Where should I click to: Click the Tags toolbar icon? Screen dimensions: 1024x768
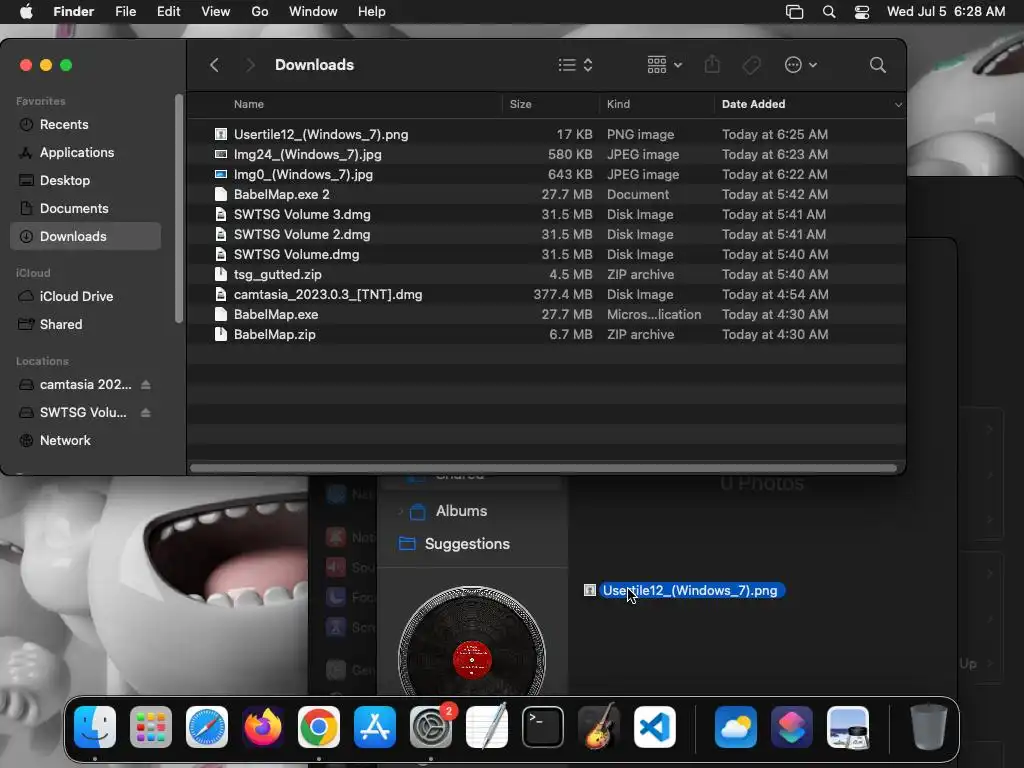(752, 65)
